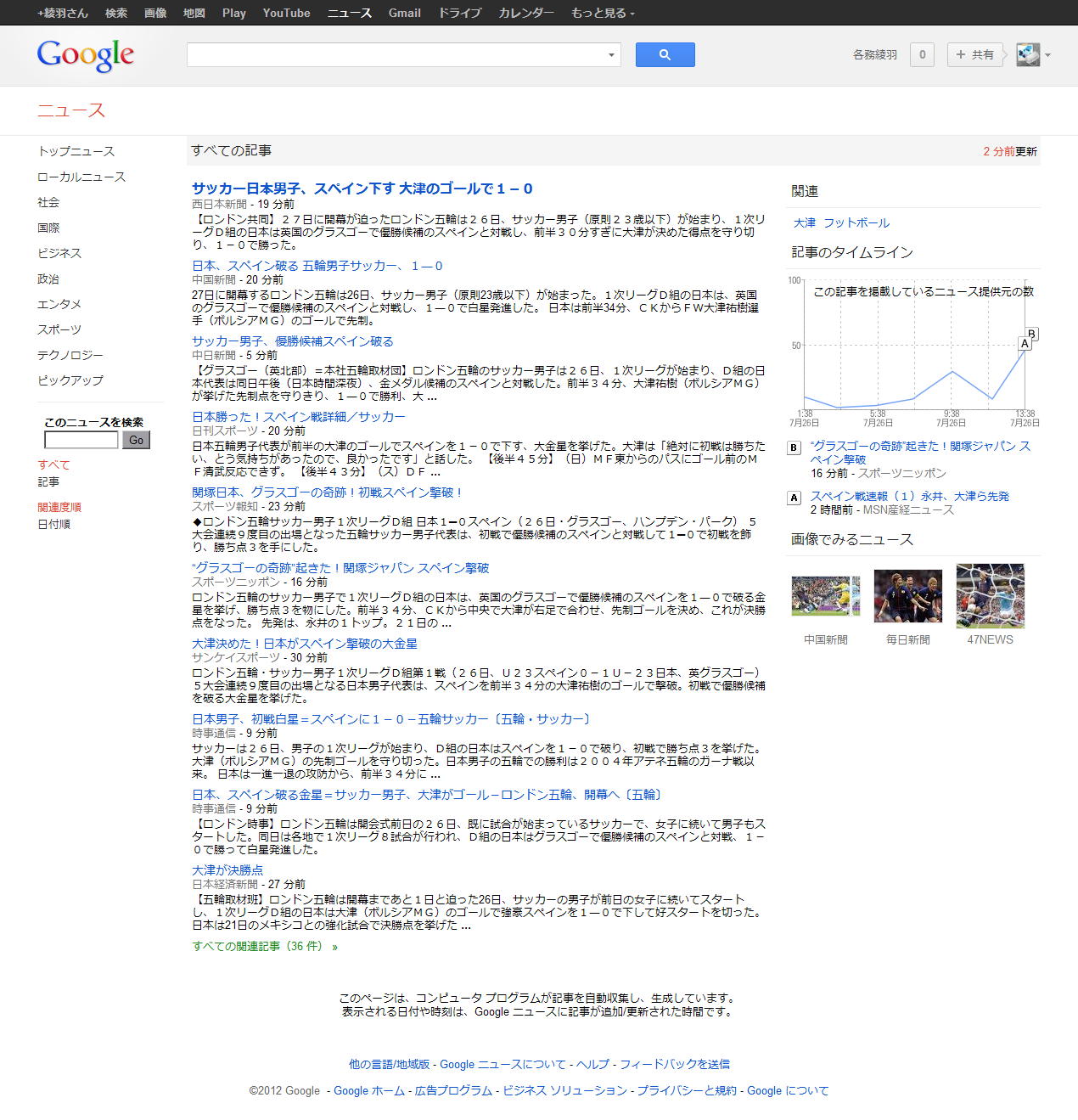This screenshot has width=1078, height=1120.
Task: Open Gmail in top bar
Action: tap(405, 13)
